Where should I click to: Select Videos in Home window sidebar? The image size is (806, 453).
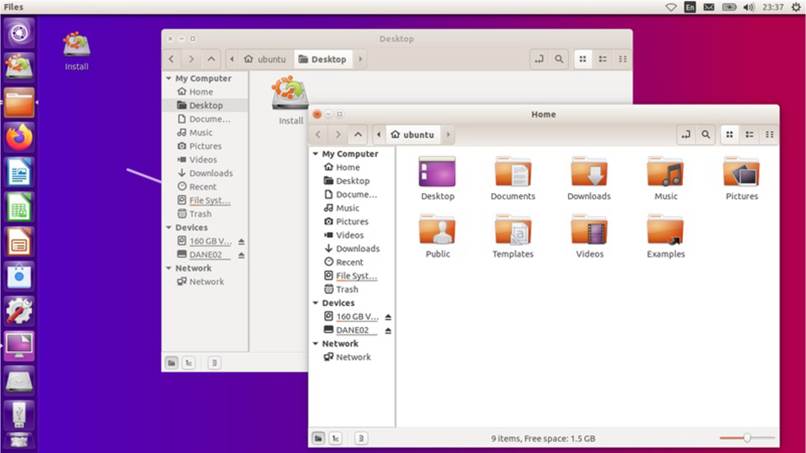tap(344, 235)
